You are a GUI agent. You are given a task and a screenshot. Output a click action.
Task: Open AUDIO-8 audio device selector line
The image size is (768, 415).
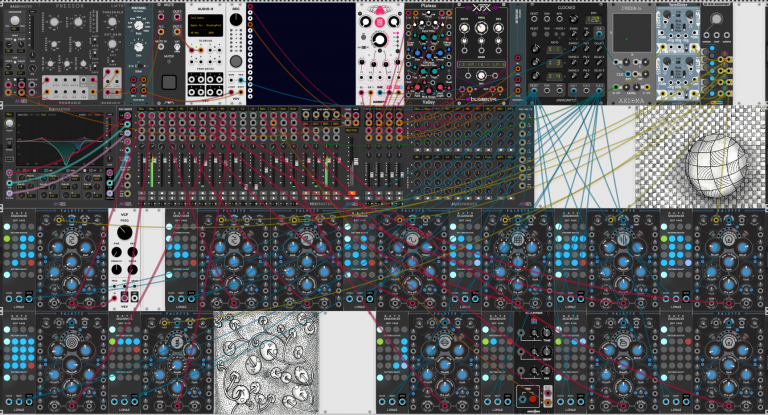(205, 24)
